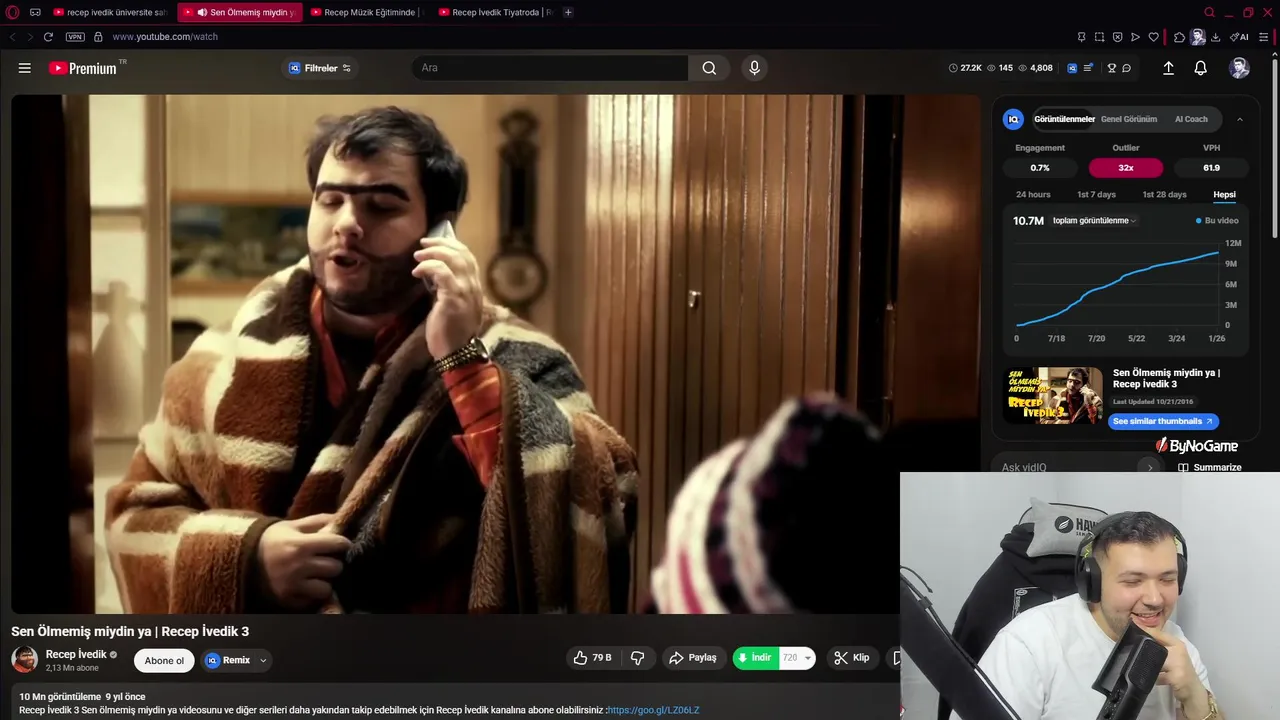This screenshot has width=1280, height=720.
Task: Take a snapshot with the capture icon
Action: pos(1099,37)
